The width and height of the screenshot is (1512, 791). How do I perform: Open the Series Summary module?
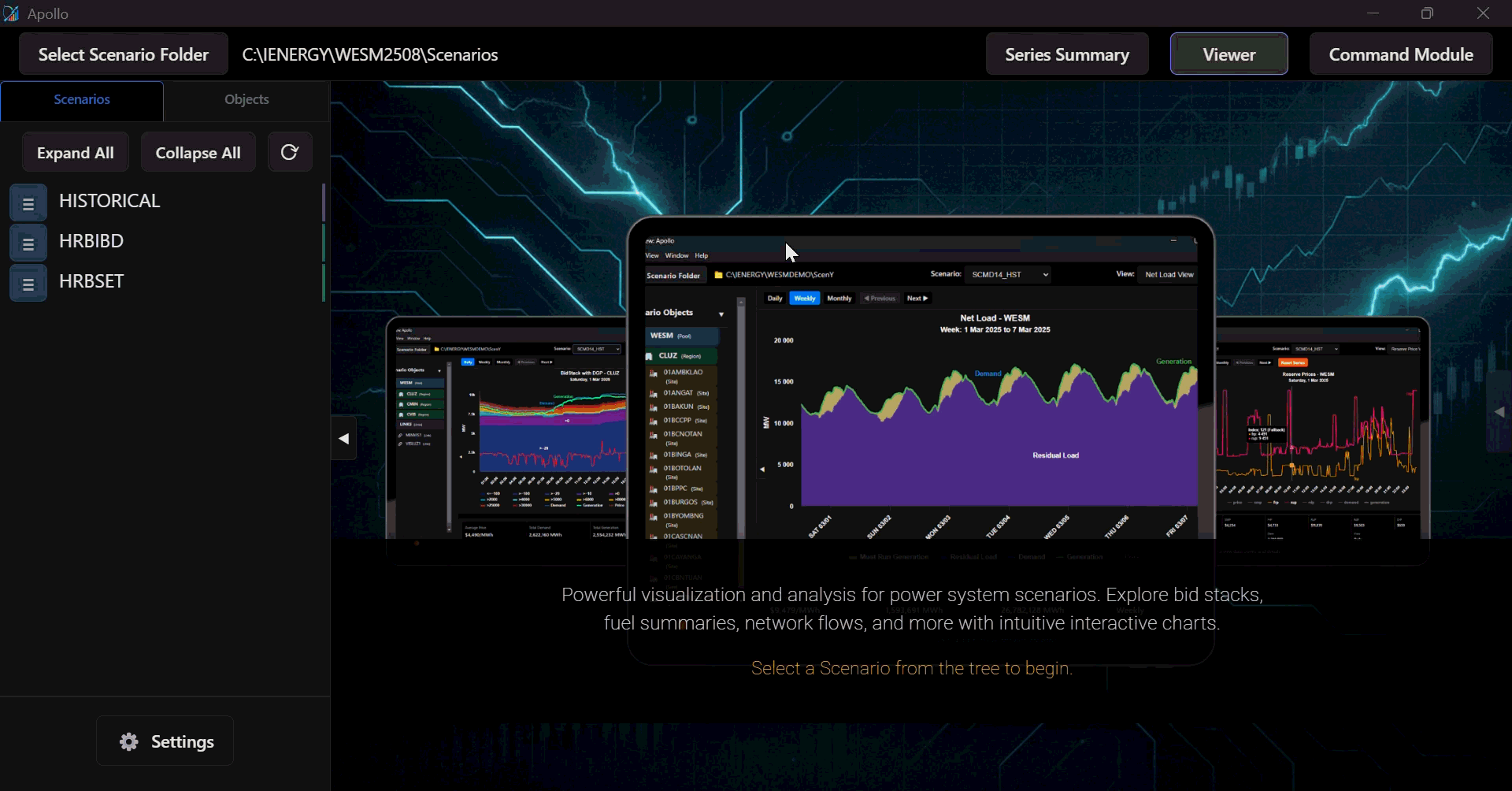click(1067, 54)
